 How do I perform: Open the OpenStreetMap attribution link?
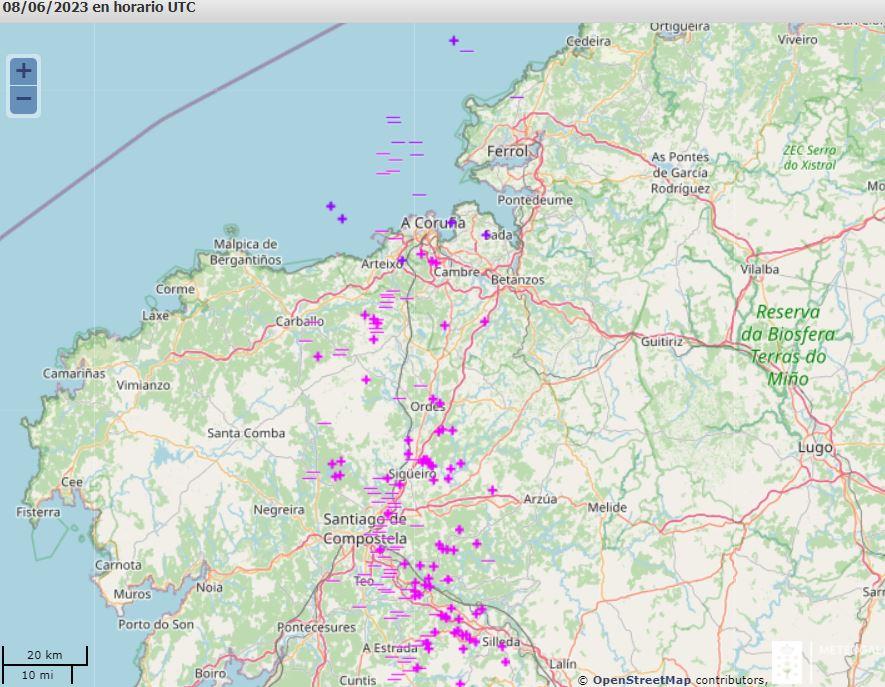click(x=641, y=680)
